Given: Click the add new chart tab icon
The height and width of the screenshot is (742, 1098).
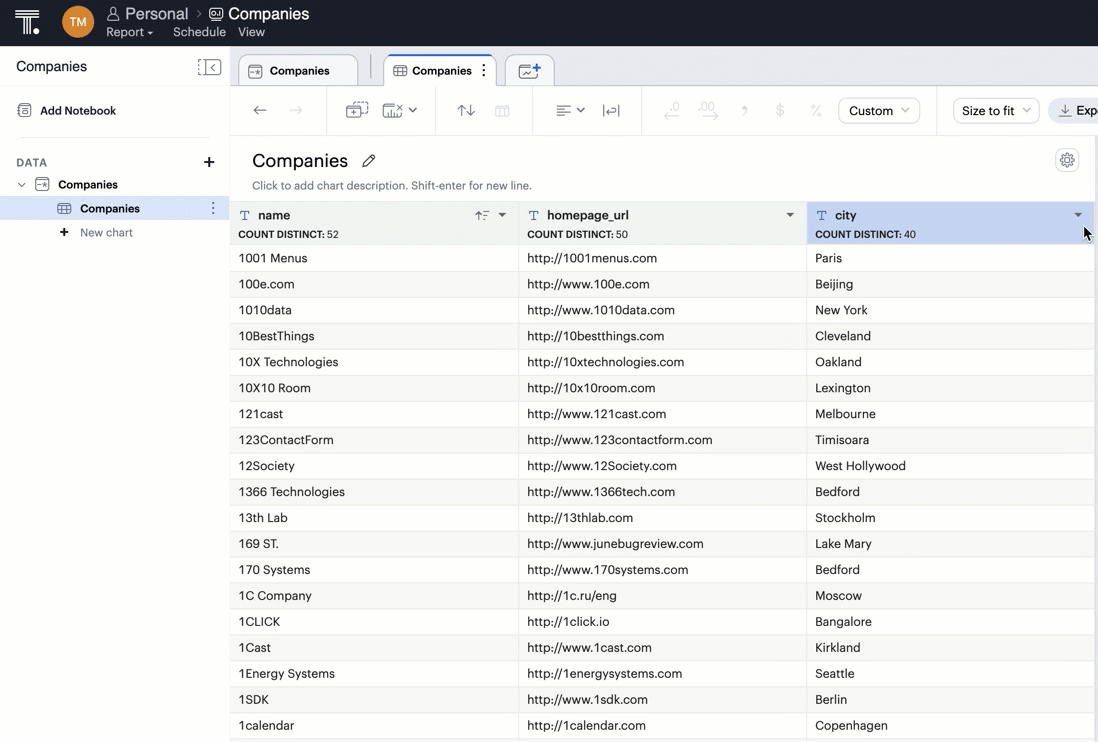Looking at the screenshot, I should coord(529,71).
